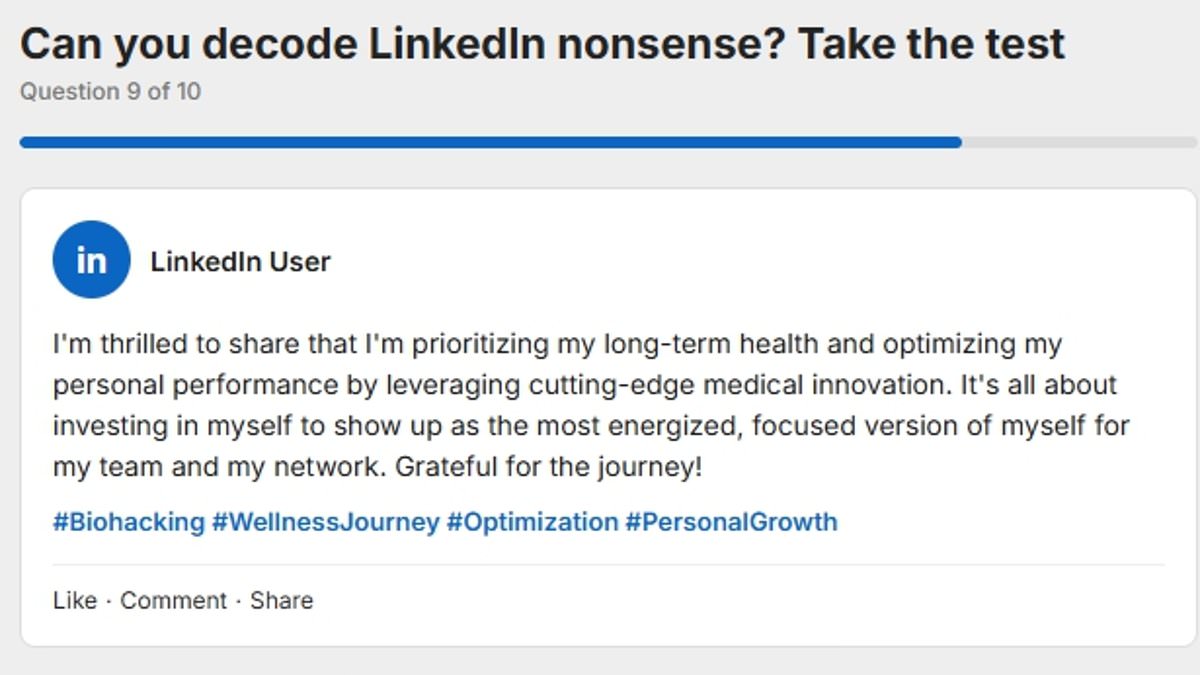Open the #Biohacking hashtag link

(x=124, y=521)
